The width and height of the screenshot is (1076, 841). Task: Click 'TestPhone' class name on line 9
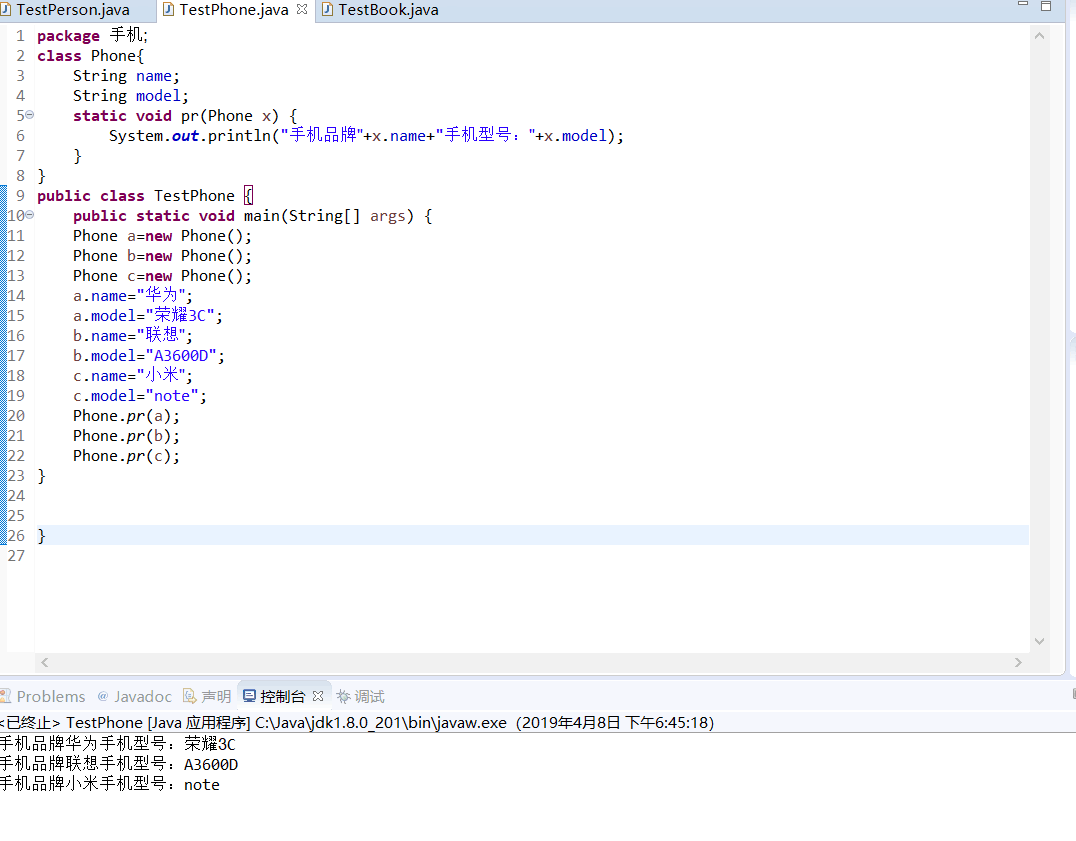(194, 196)
